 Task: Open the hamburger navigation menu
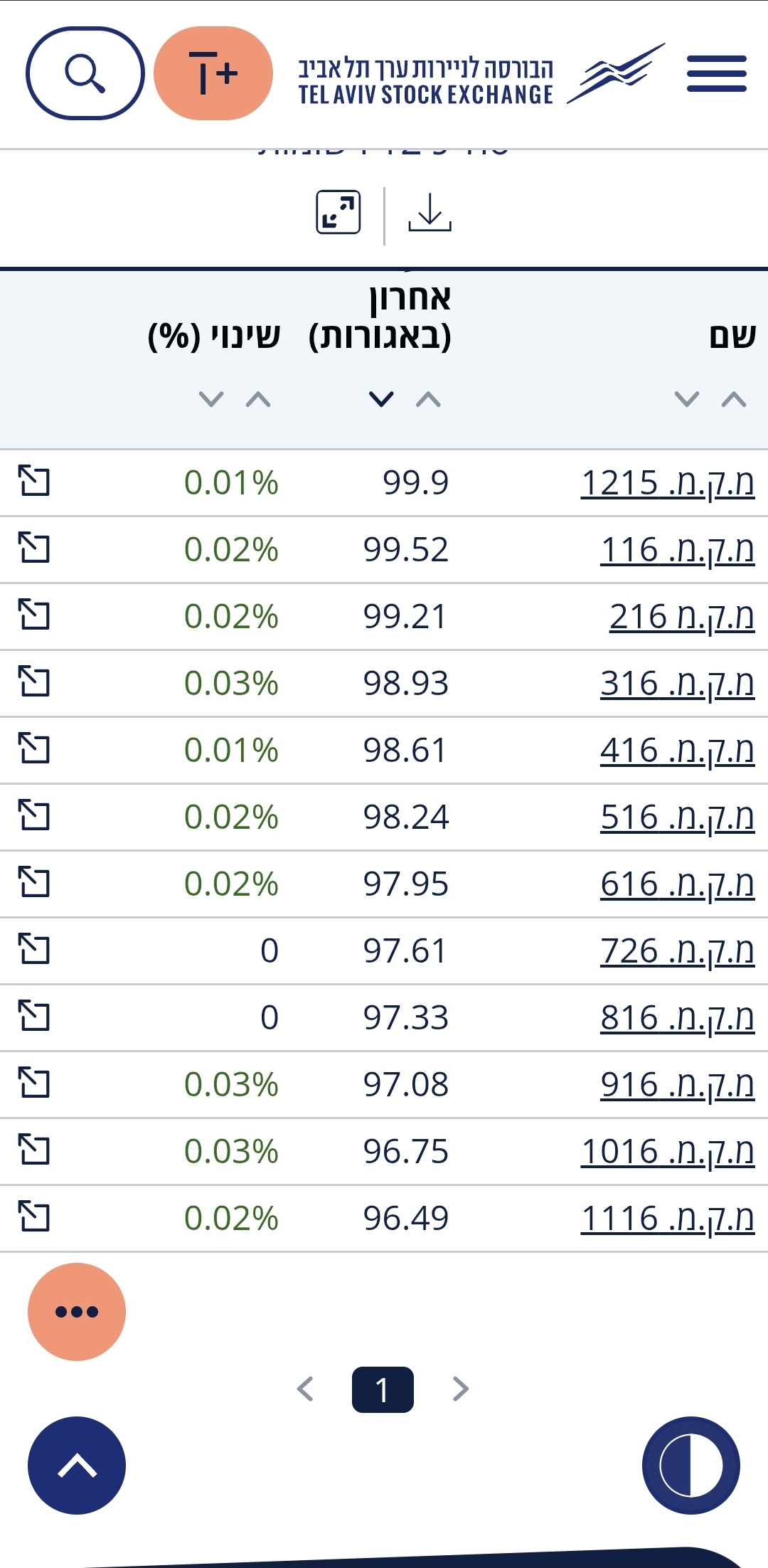click(716, 73)
